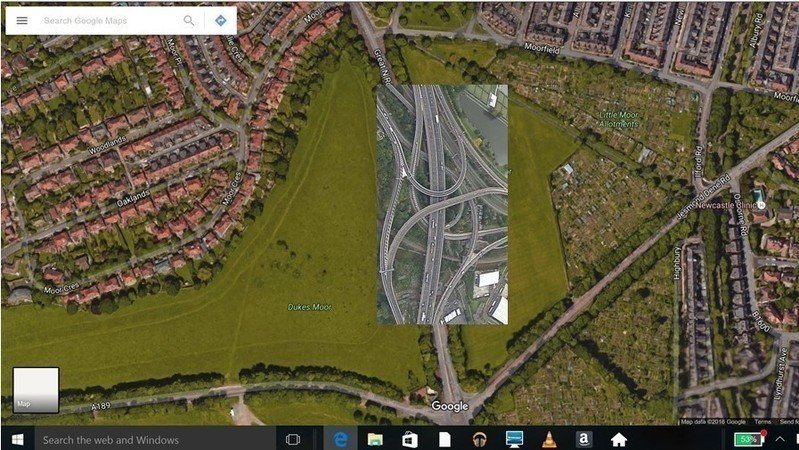Open File Explorer from the taskbar
799x450 pixels.
pos(375,439)
